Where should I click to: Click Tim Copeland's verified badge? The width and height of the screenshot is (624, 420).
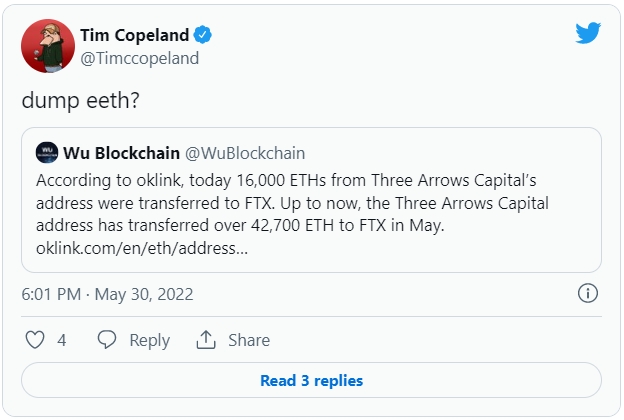[x=203, y=35]
